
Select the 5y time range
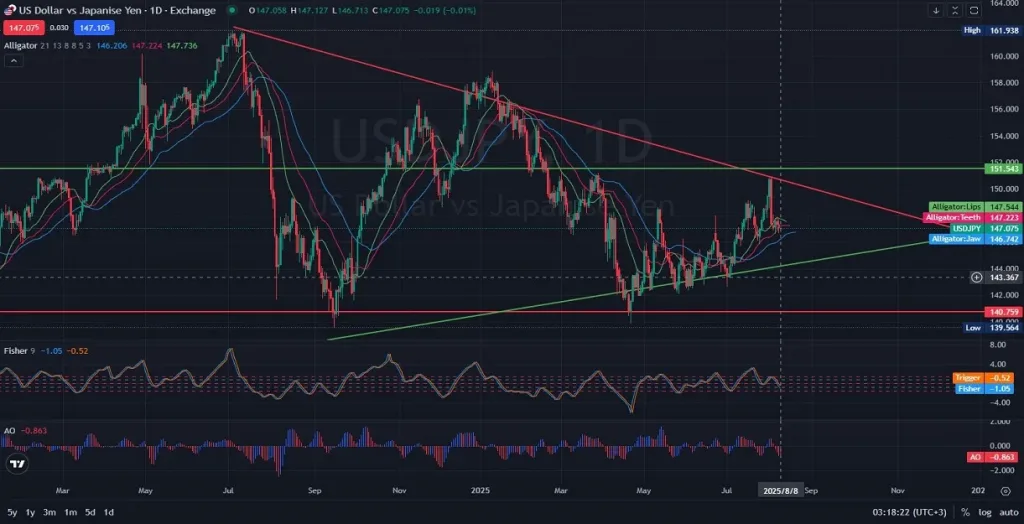[x=12, y=512]
